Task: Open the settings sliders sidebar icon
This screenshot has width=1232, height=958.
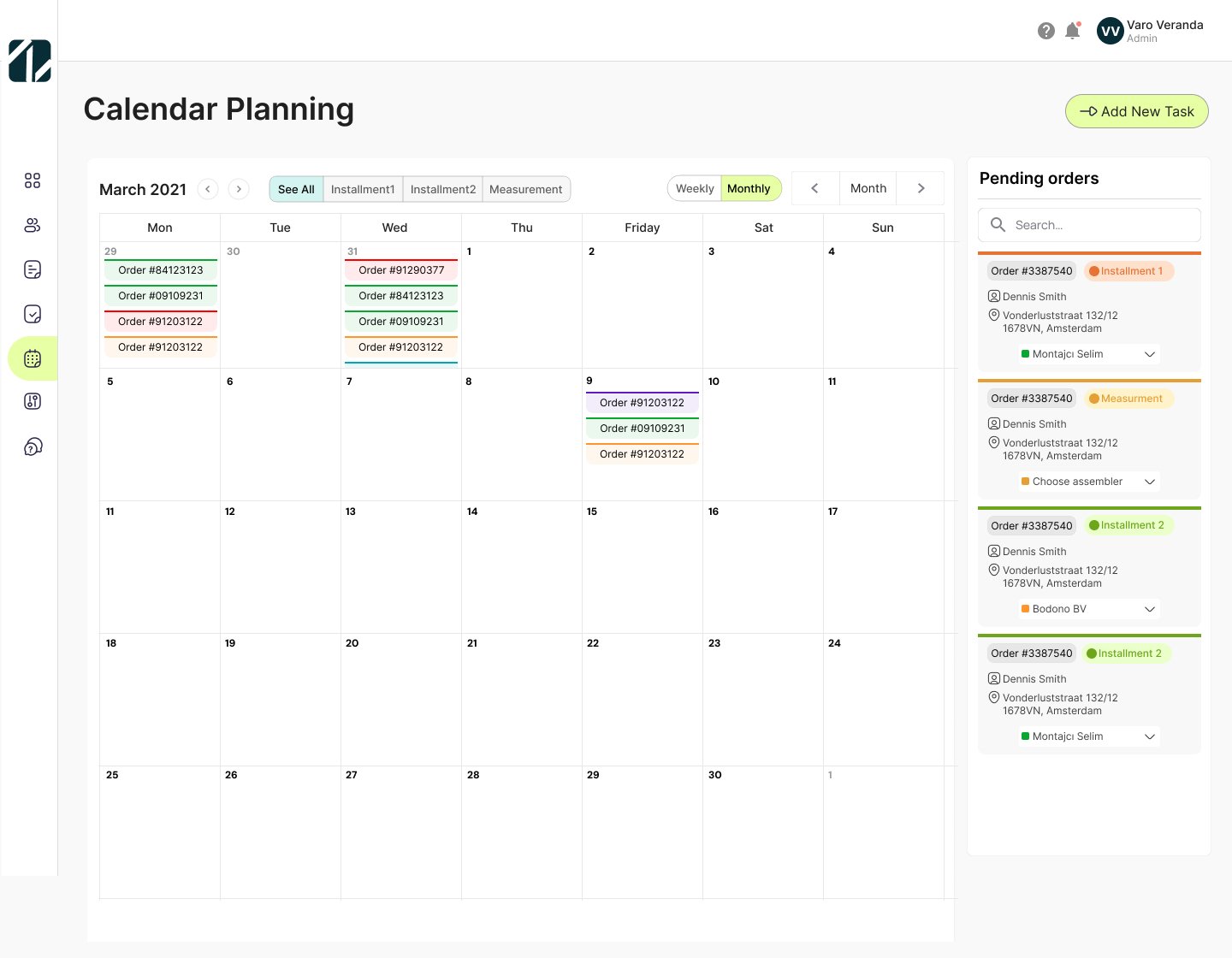Action: tap(33, 401)
